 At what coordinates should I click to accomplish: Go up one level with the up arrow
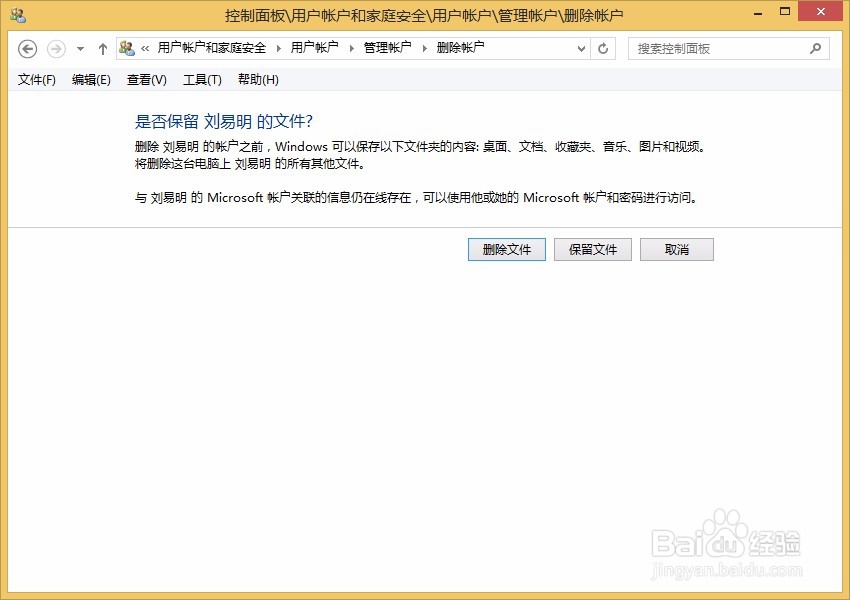(x=103, y=49)
